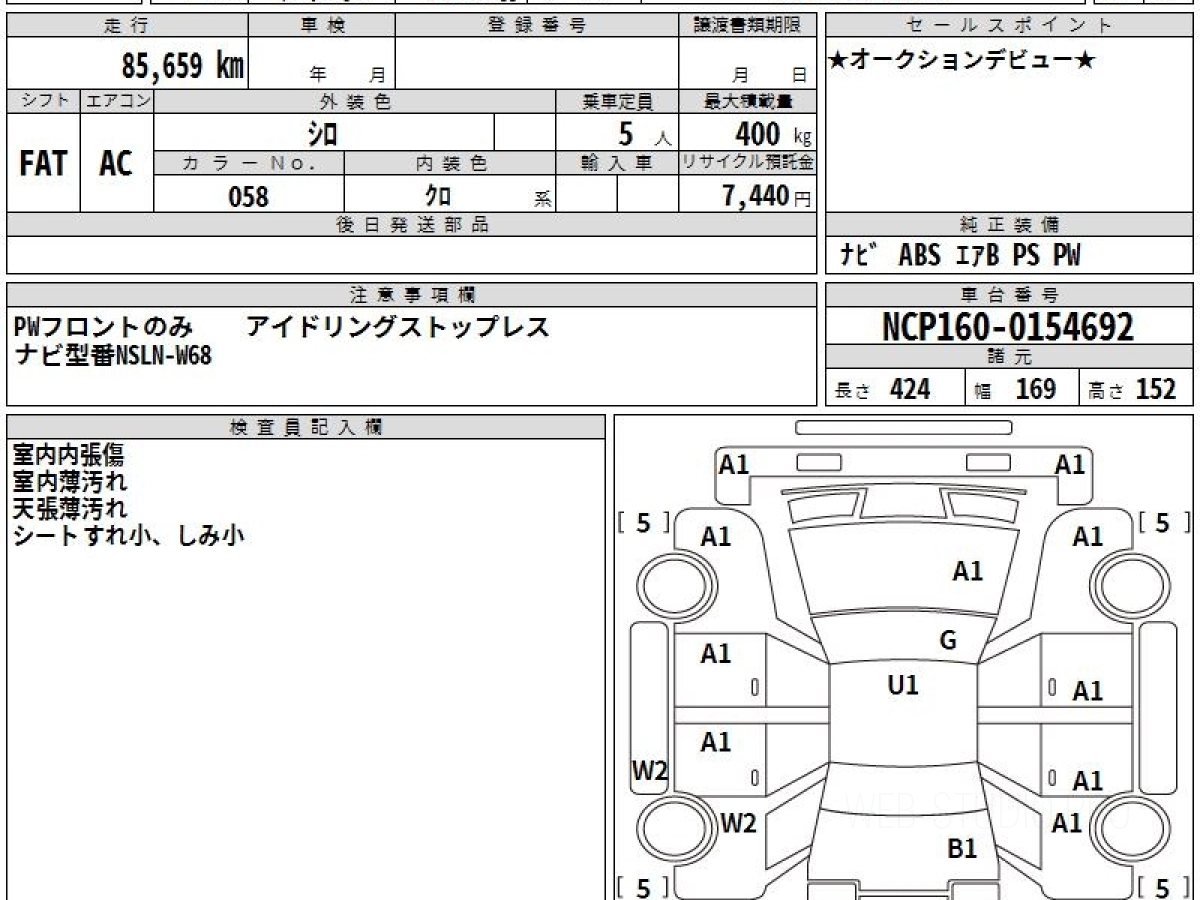Select color number 058

[x=249, y=196]
